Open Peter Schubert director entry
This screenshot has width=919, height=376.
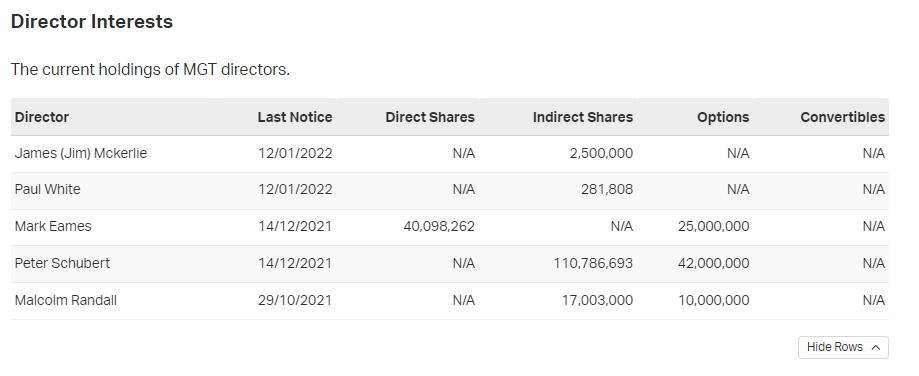62,264
